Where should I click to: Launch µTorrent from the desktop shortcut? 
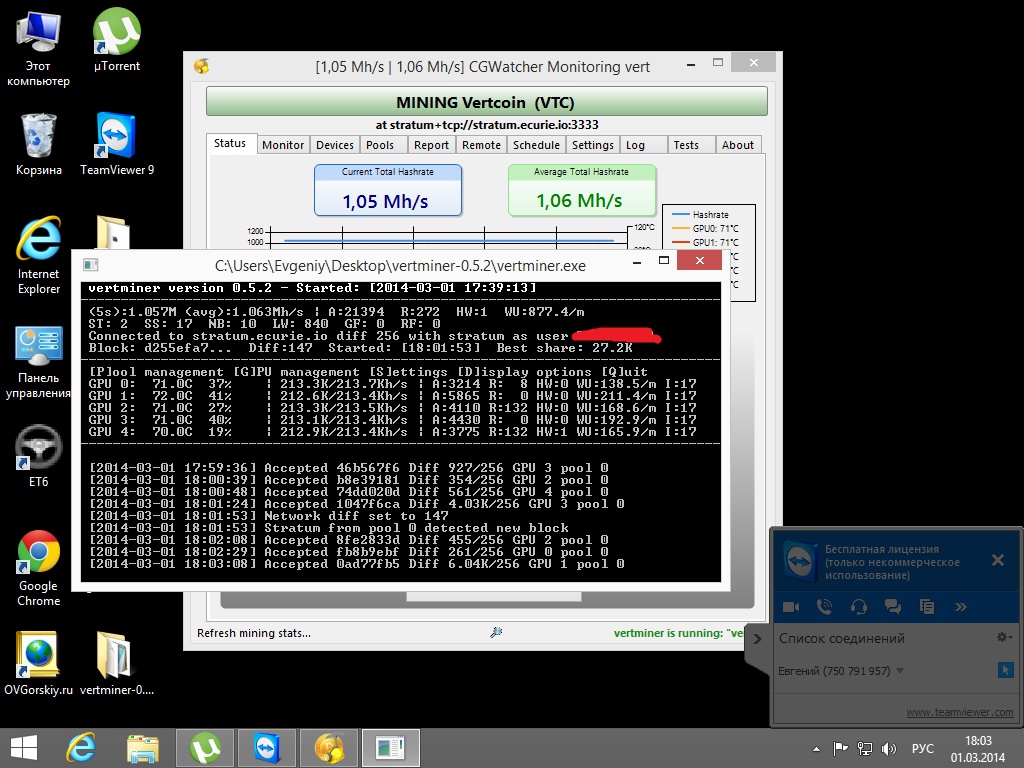point(116,40)
